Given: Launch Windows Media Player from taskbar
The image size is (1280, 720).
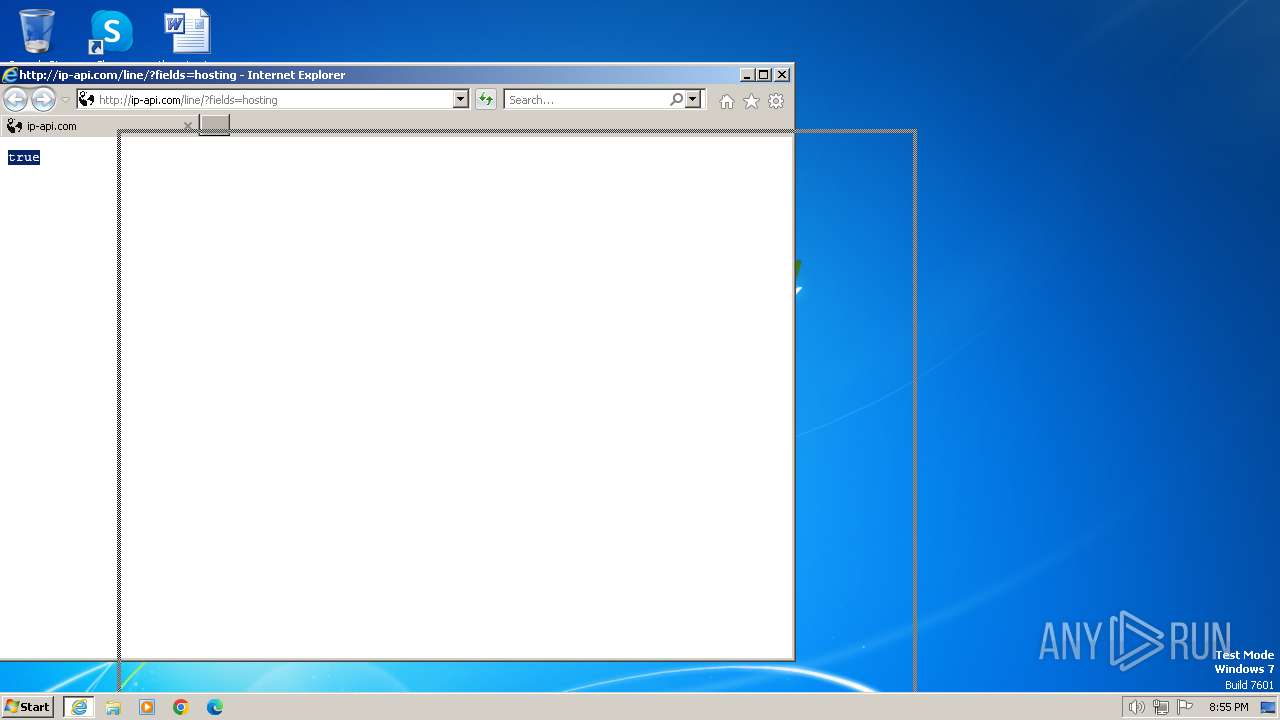Looking at the screenshot, I should point(147,707).
